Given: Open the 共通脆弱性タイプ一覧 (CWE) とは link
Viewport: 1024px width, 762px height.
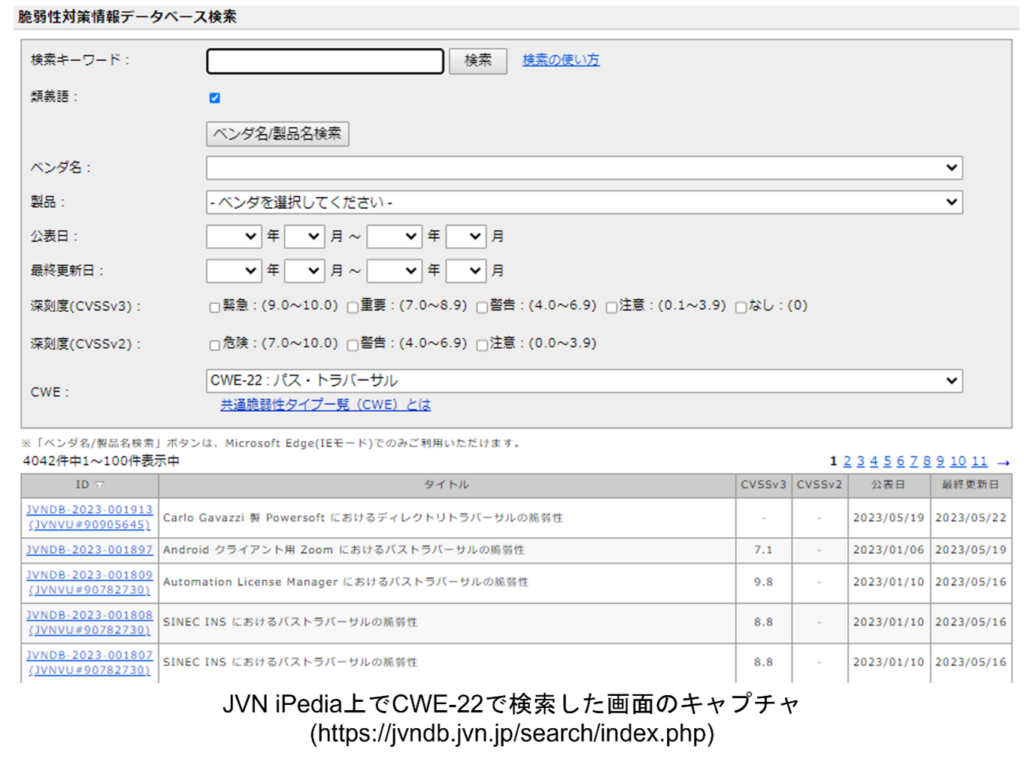Looking at the screenshot, I should pyautogui.click(x=326, y=405).
